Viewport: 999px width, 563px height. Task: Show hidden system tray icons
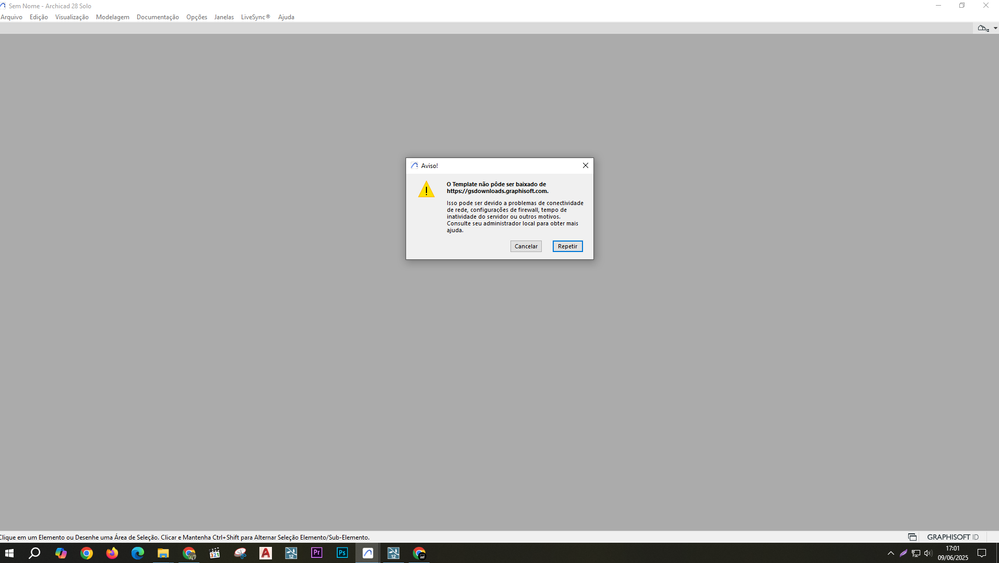[x=891, y=553]
